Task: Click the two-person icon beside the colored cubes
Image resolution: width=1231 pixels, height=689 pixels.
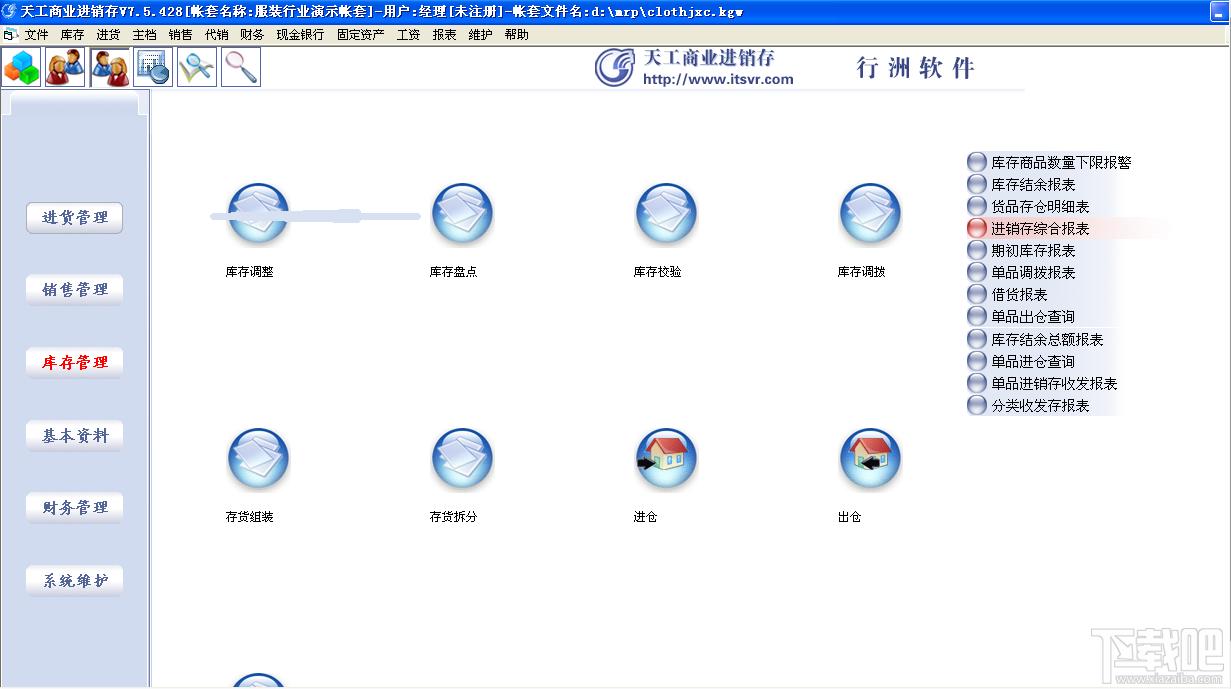Action: (x=65, y=67)
